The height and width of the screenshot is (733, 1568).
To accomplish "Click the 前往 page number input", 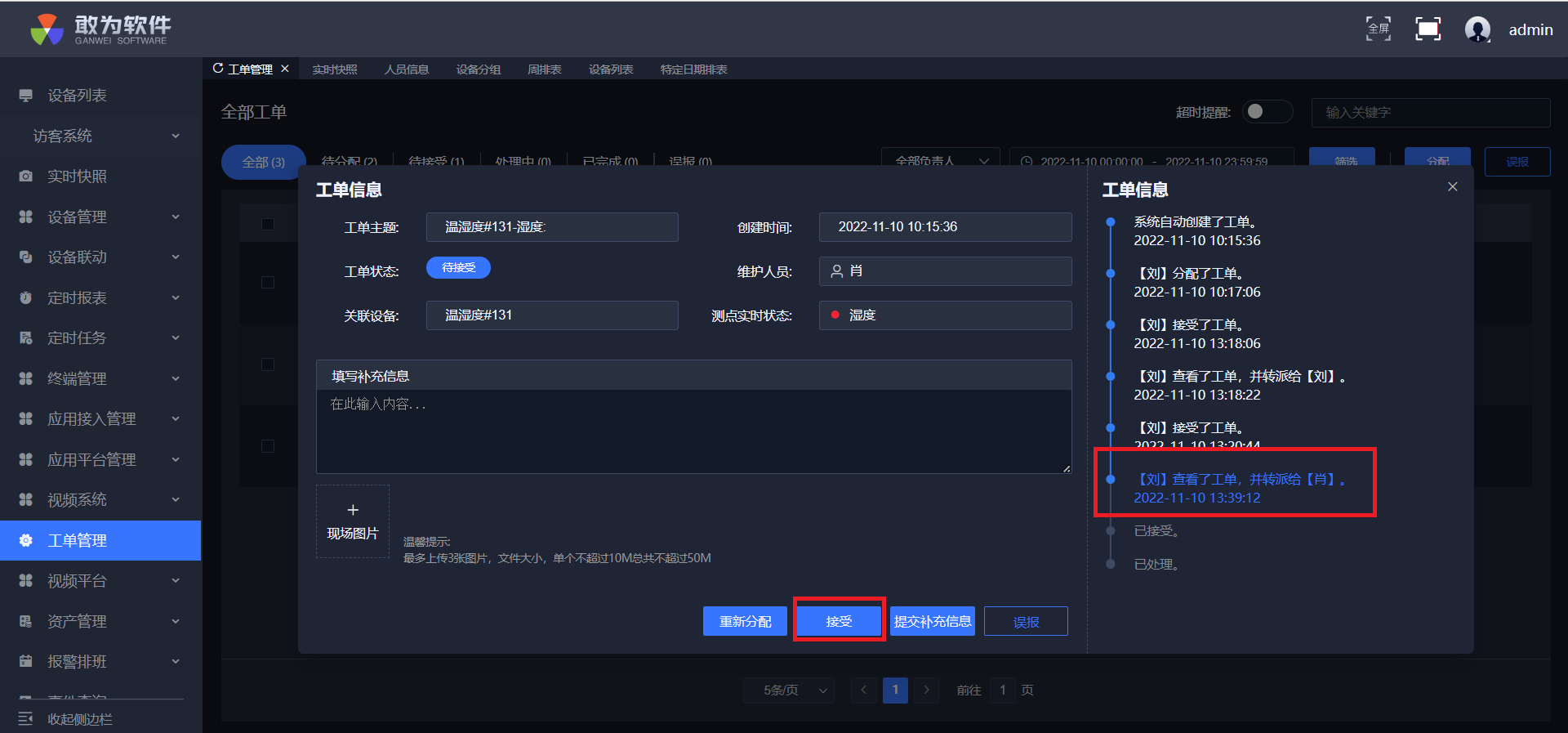I will pos(1002,691).
